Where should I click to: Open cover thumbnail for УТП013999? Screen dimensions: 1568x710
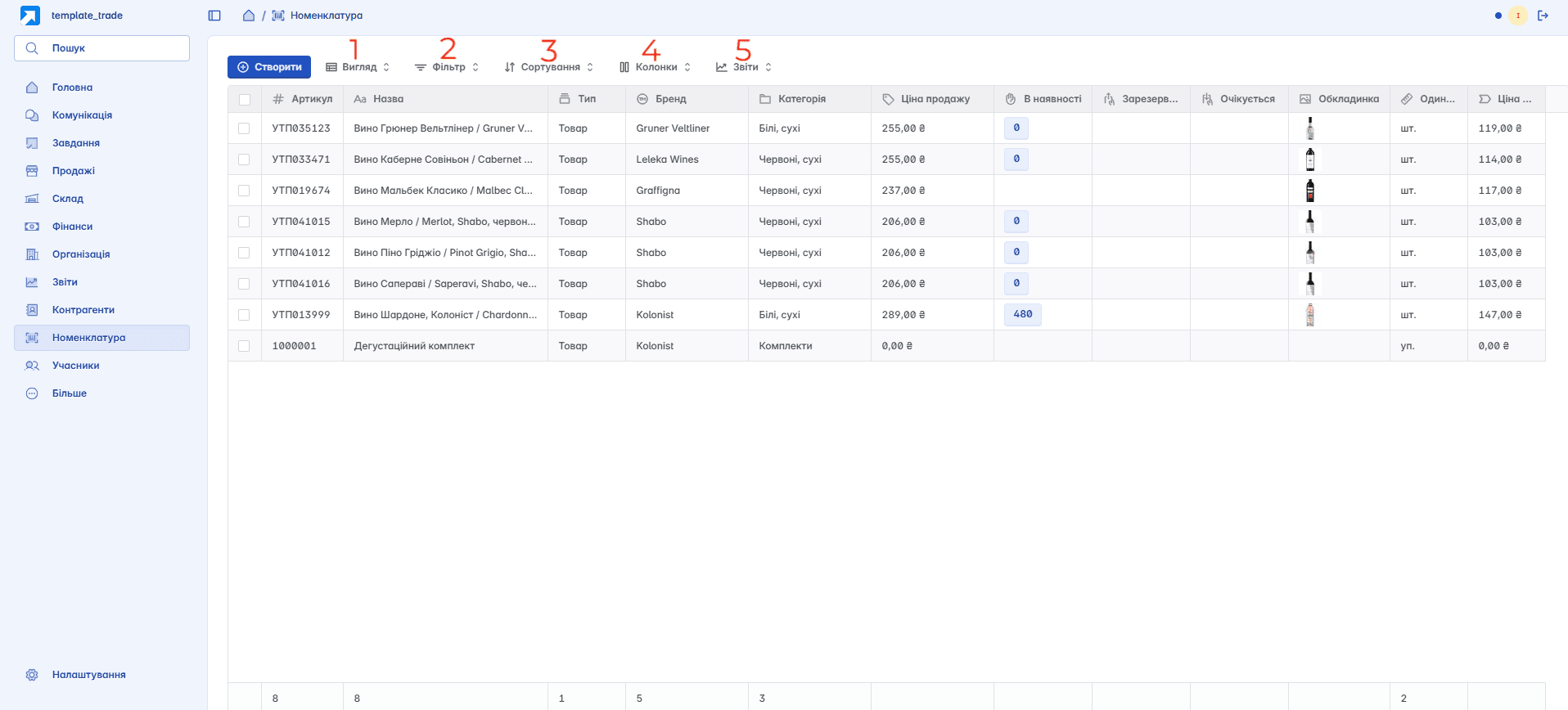[x=1310, y=315]
